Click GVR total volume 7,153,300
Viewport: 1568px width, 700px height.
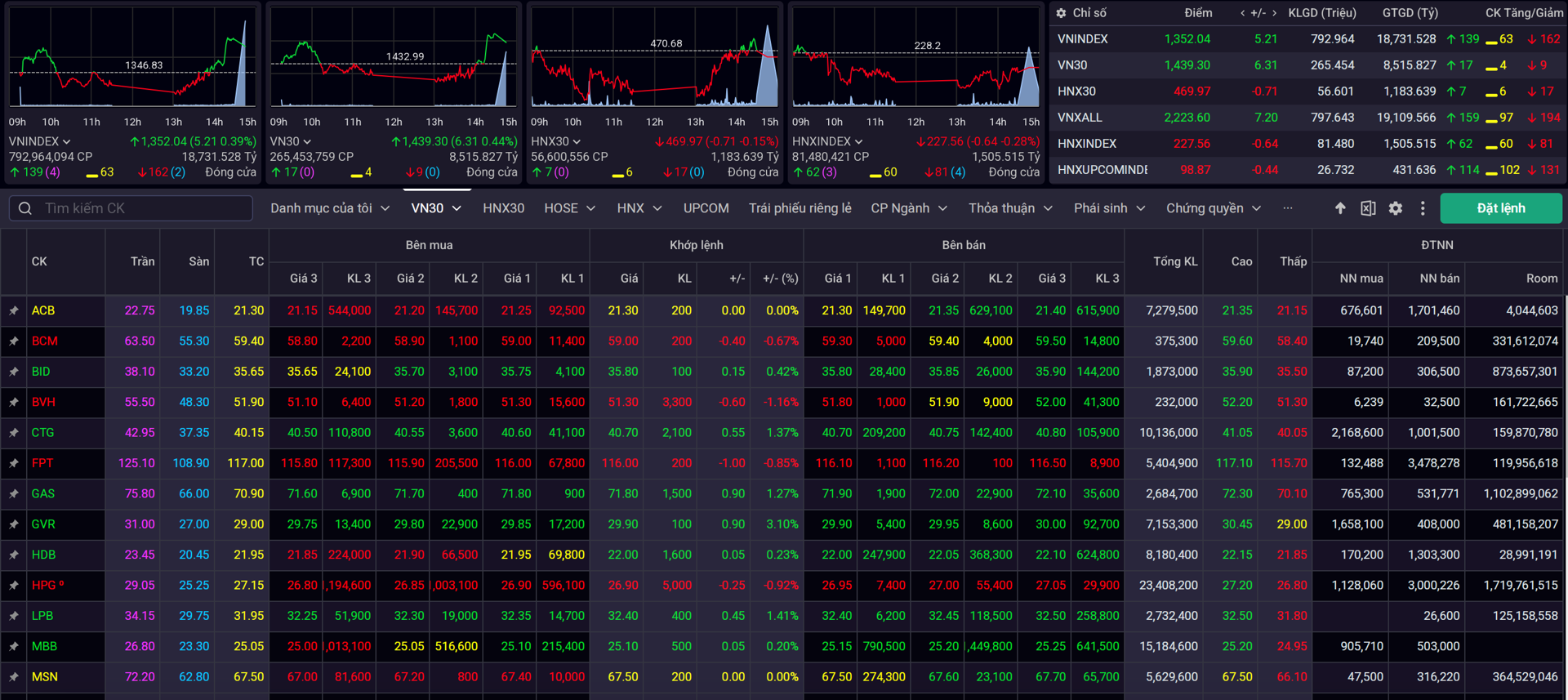[1172, 524]
